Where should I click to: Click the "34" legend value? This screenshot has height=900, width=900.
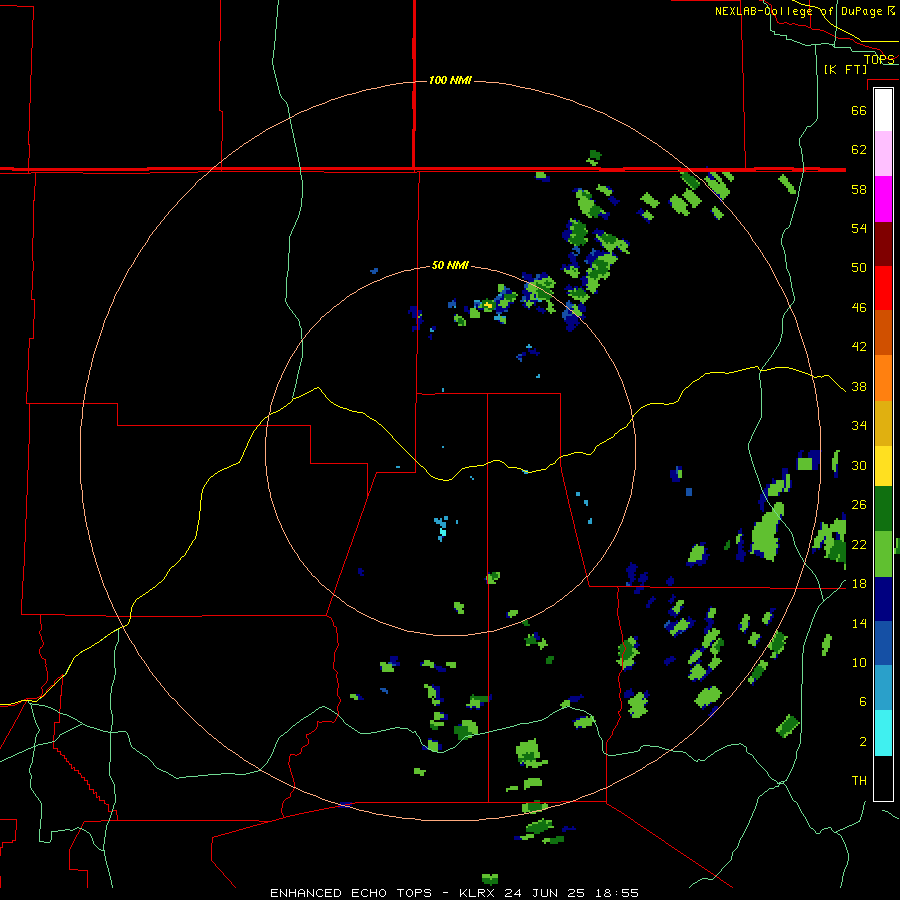(859, 426)
